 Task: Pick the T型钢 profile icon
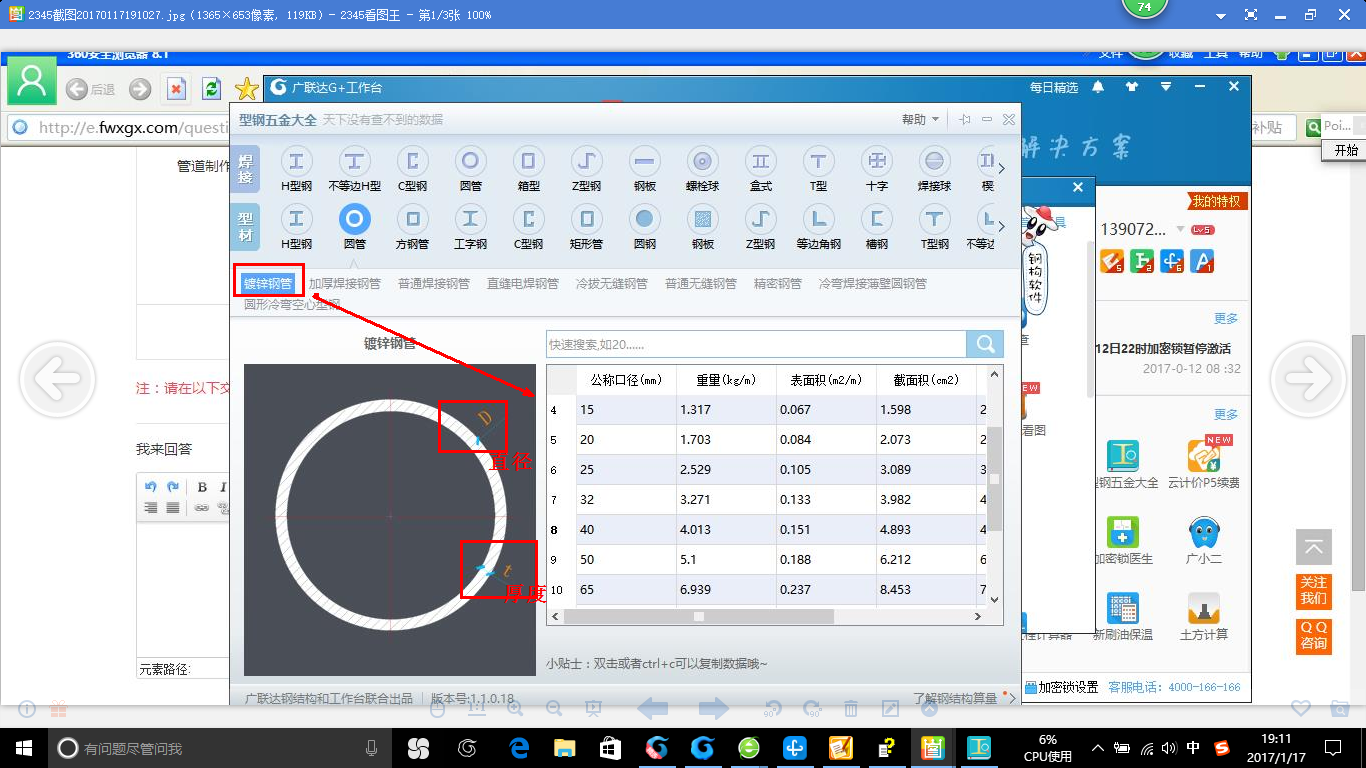coord(934,219)
